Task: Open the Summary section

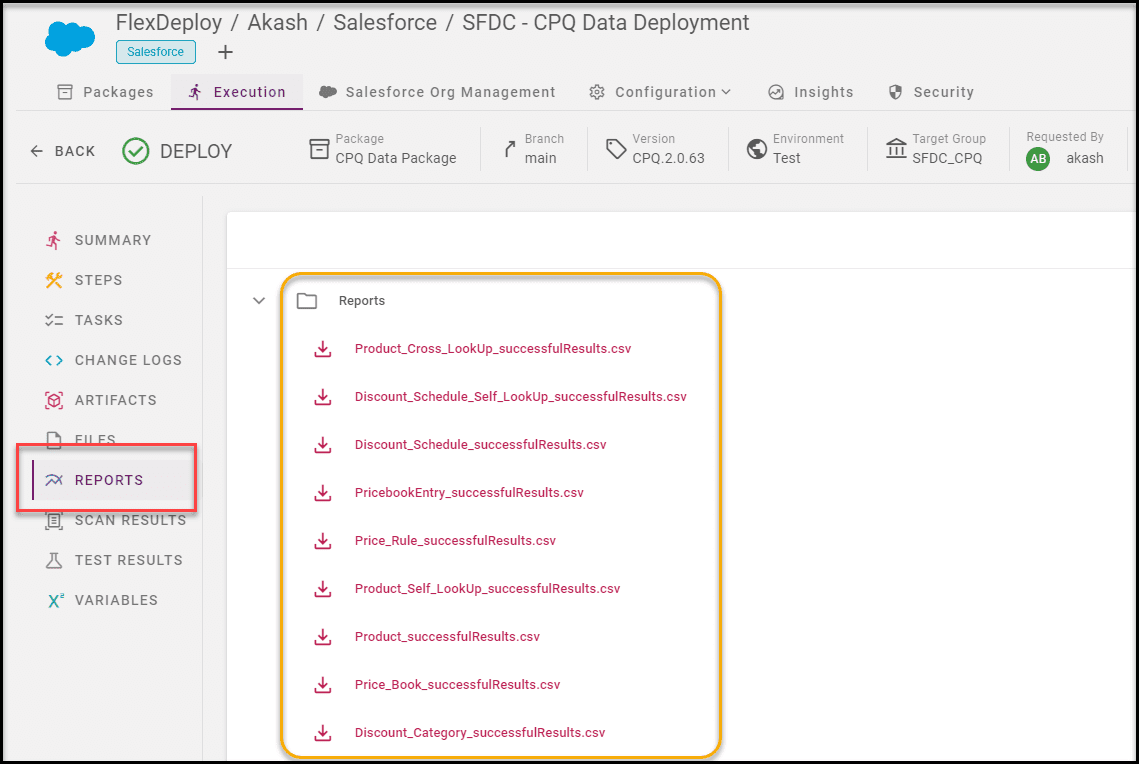Action: pyautogui.click(x=98, y=240)
